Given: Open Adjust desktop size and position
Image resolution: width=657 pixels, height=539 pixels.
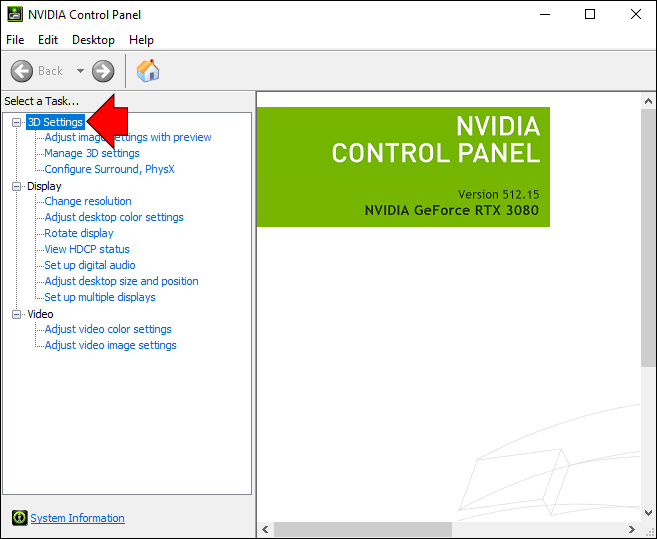Looking at the screenshot, I should coord(122,281).
